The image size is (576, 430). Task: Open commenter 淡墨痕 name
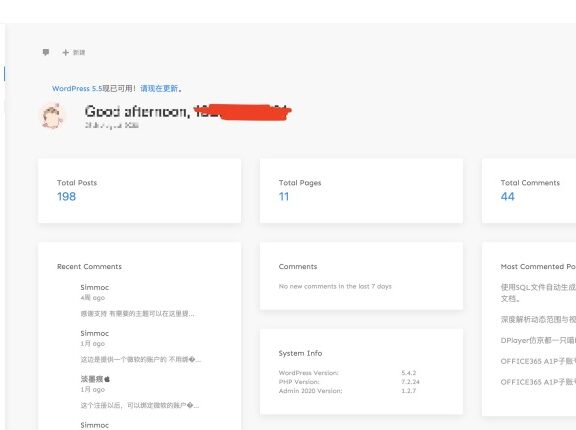pyautogui.click(x=95, y=379)
